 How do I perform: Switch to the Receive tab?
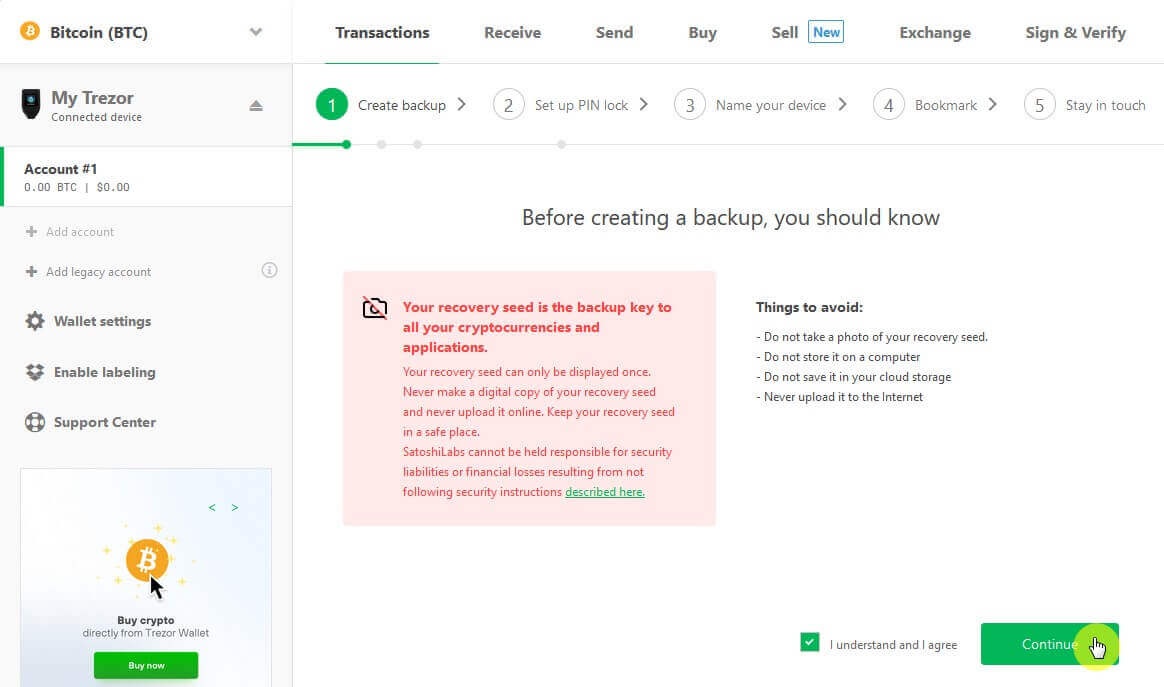click(512, 33)
